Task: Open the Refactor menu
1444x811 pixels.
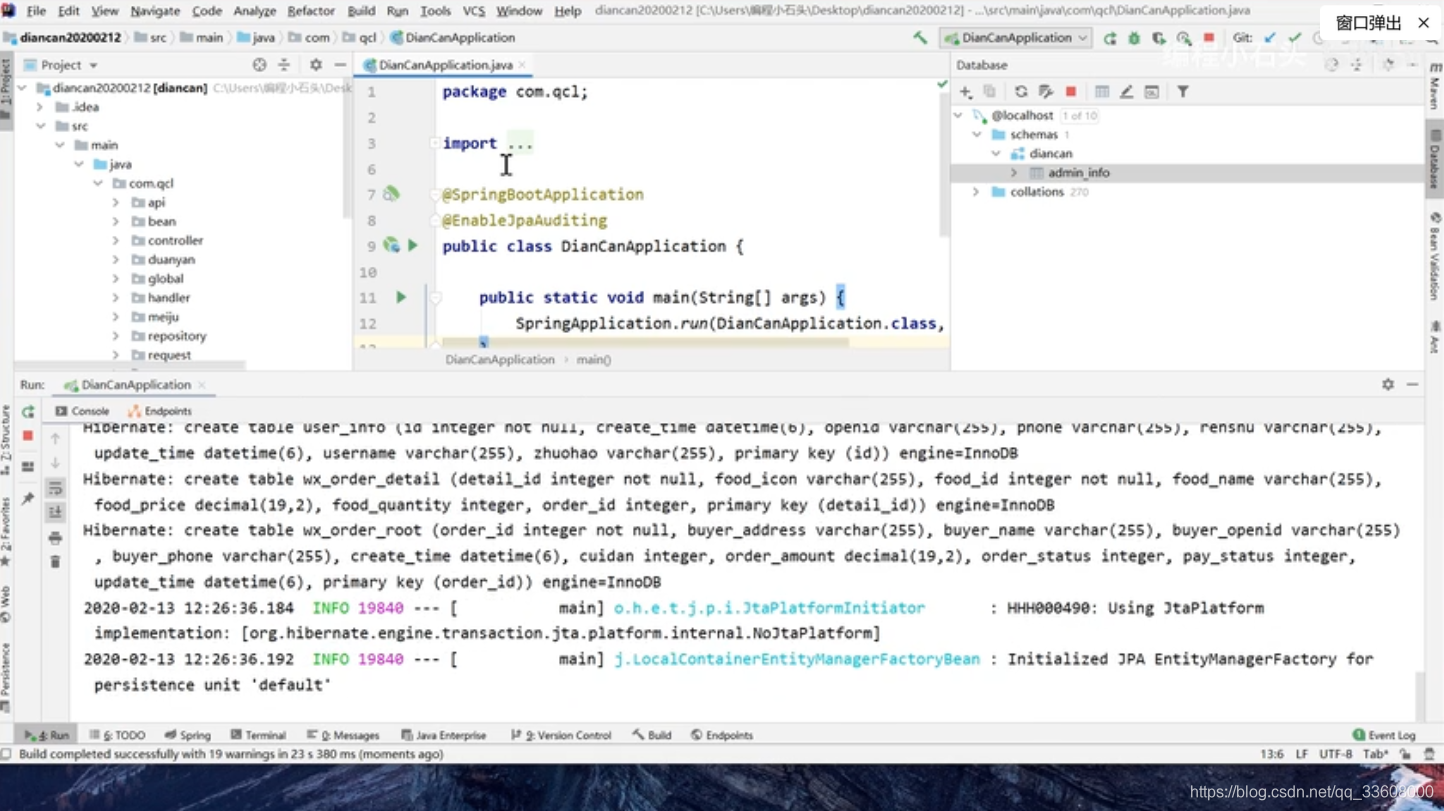Action: pos(311,11)
